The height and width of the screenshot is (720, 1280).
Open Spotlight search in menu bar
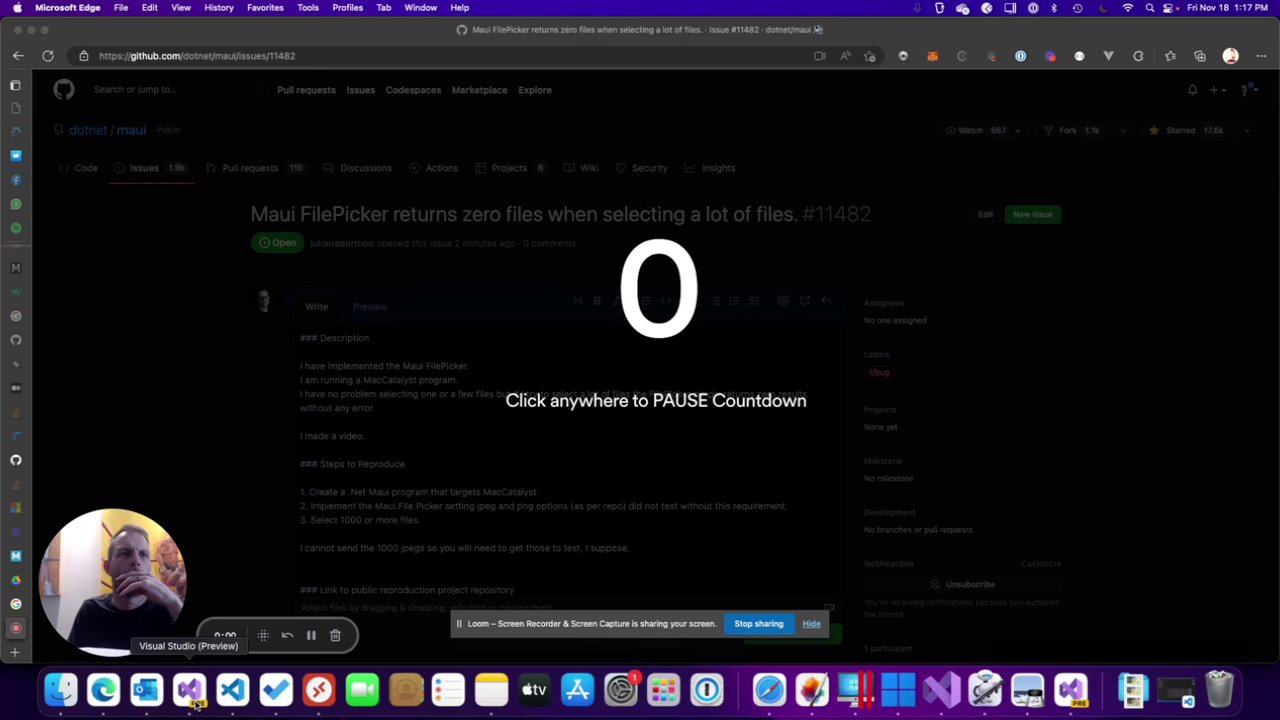[x=1150, y=8]
